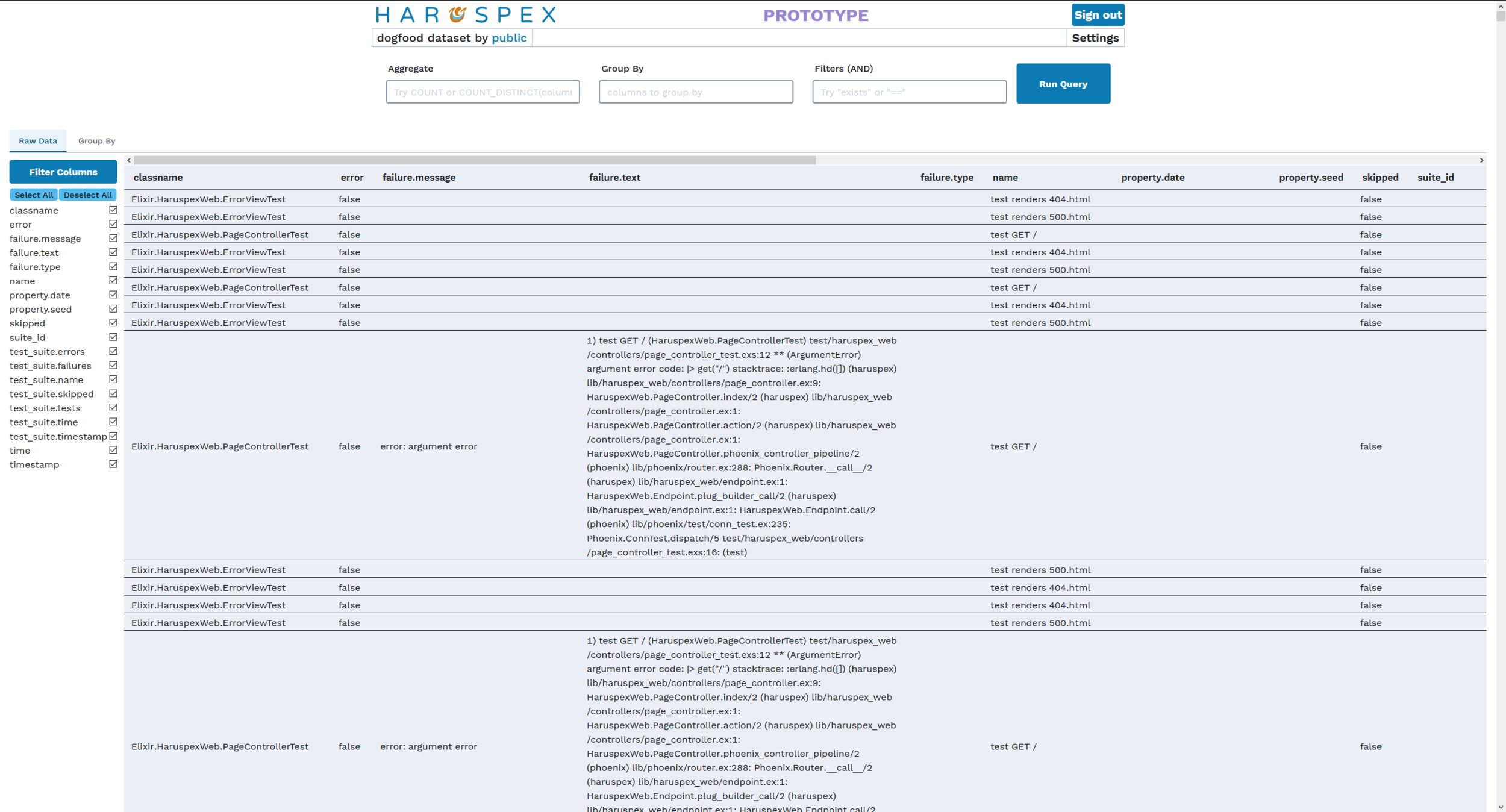This screenshot has width=1506, height=812.
Task: Switch to the Group By tab
Action: (x=96, y=141)
